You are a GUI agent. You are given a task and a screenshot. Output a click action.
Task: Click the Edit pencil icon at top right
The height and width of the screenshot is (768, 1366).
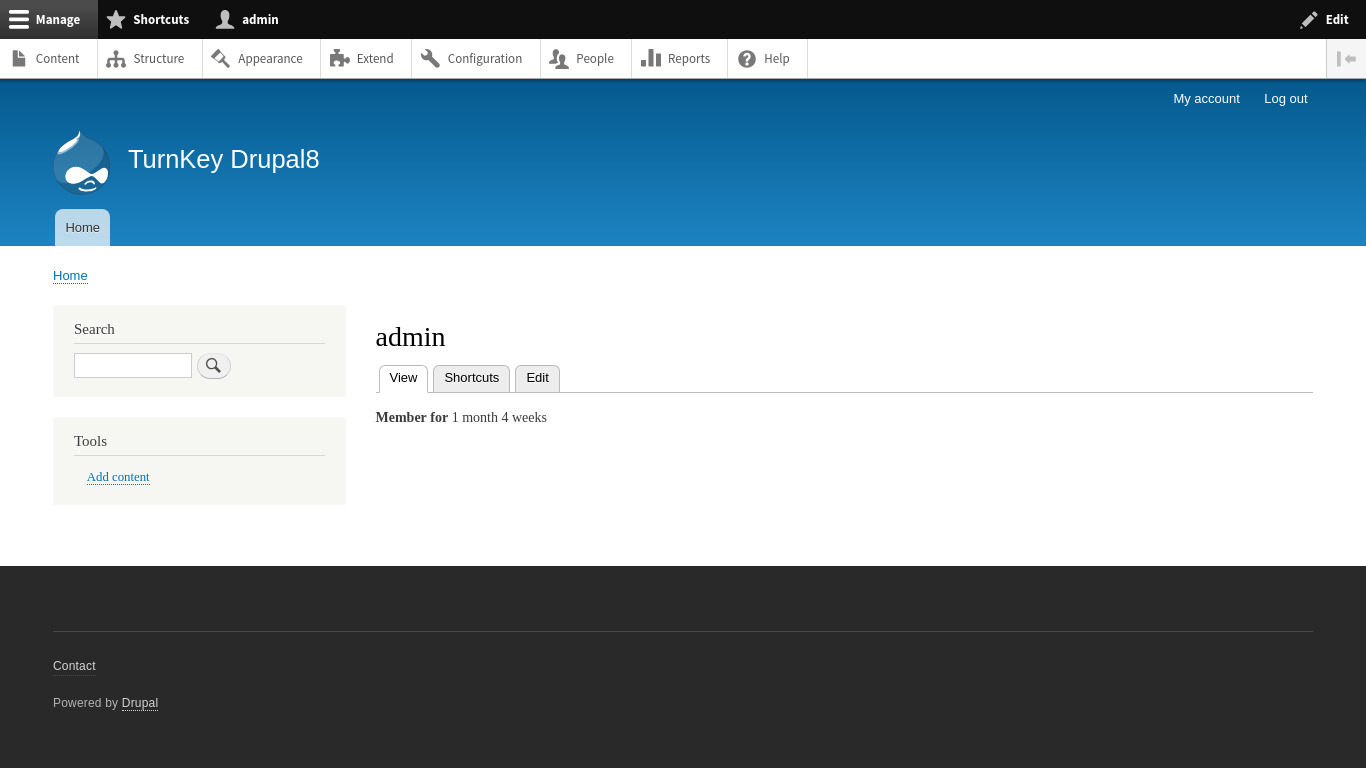pos(1309,19)
